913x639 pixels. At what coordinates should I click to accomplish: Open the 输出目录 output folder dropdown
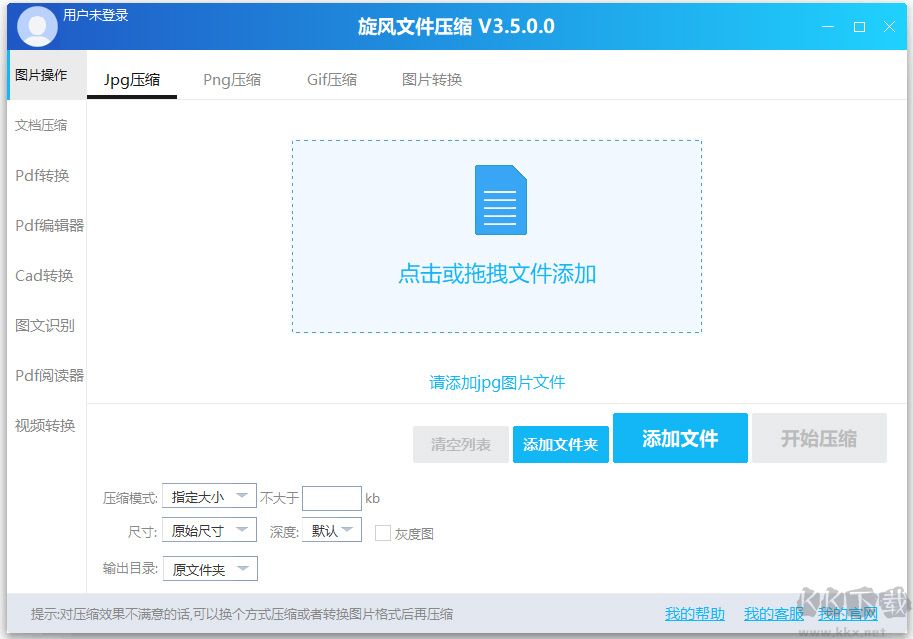point(211,567)
